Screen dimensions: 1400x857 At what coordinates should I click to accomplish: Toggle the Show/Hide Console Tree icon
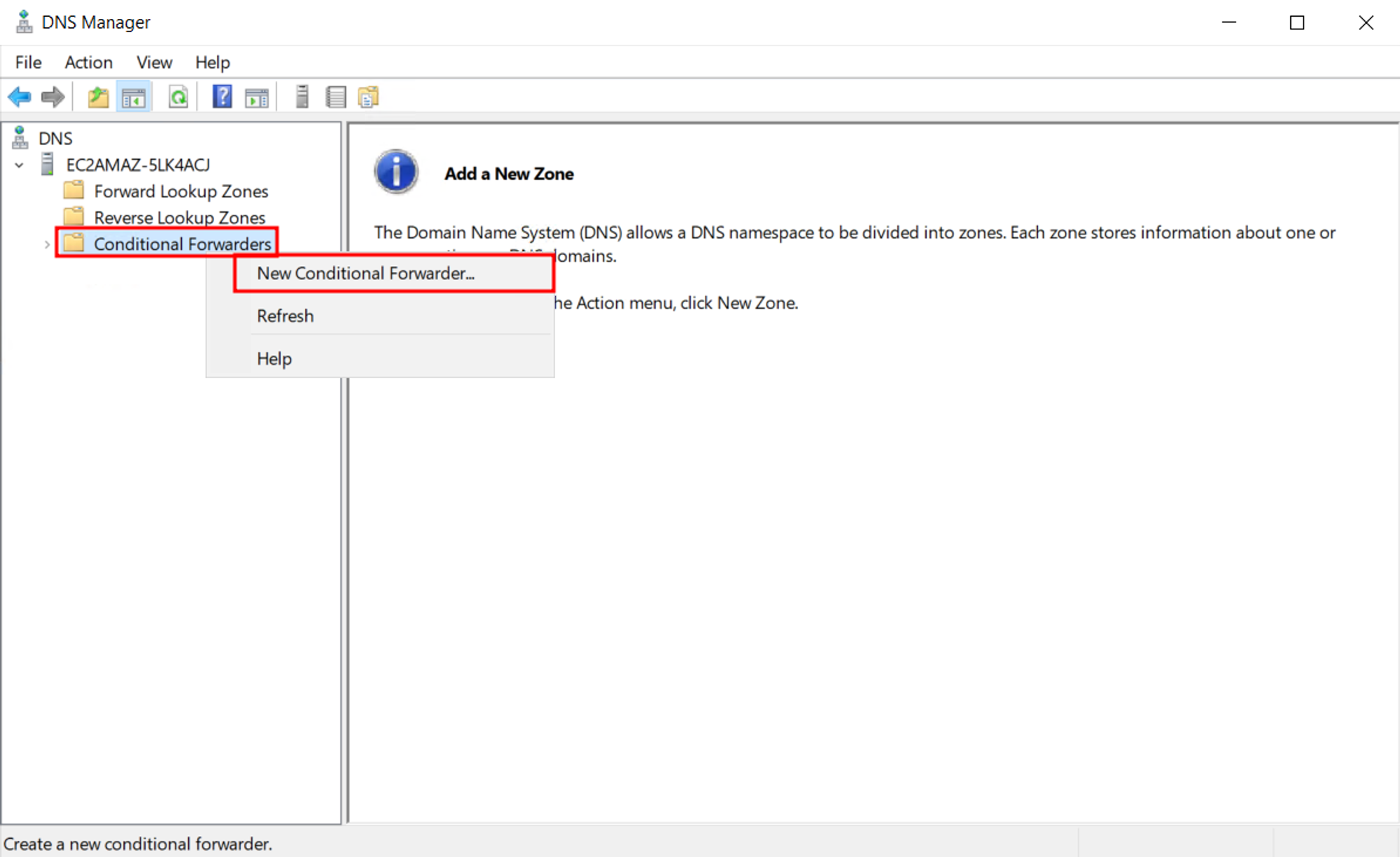coord(134,97)
